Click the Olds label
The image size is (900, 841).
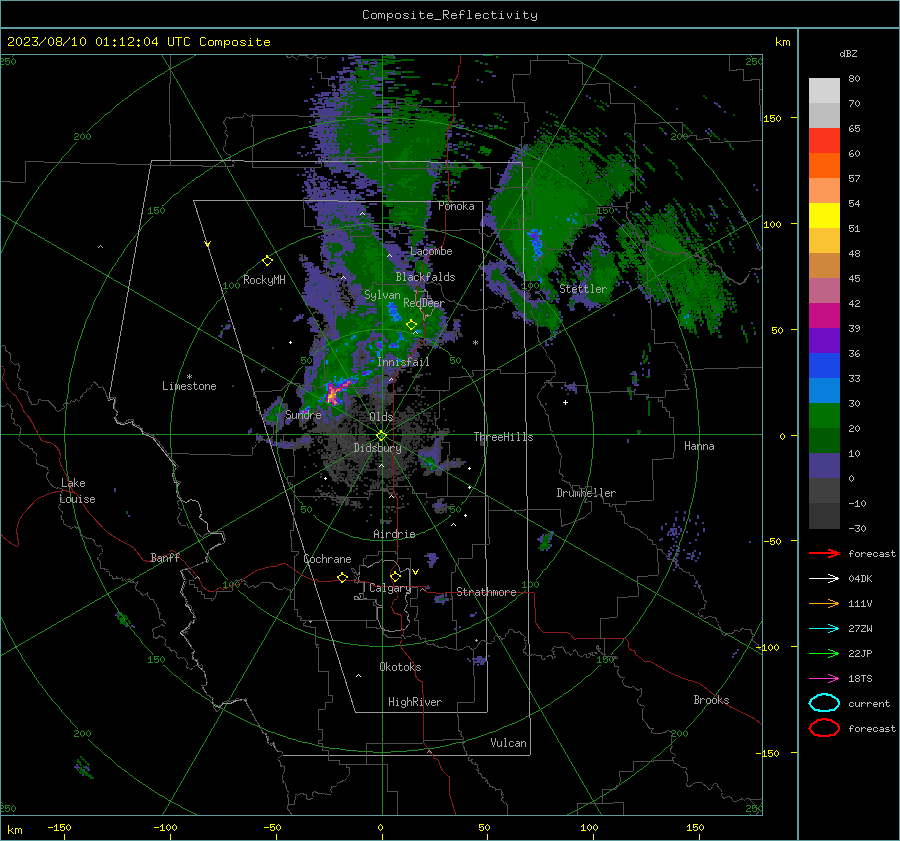[x=381, y=417]
